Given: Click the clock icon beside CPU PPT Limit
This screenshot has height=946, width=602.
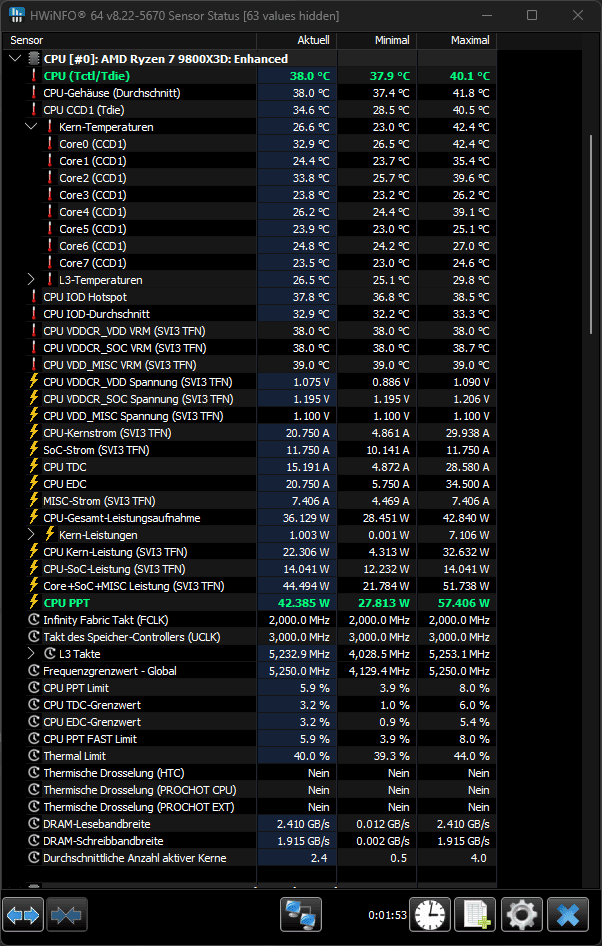Looking at the screenshot, I should [34, 688].
